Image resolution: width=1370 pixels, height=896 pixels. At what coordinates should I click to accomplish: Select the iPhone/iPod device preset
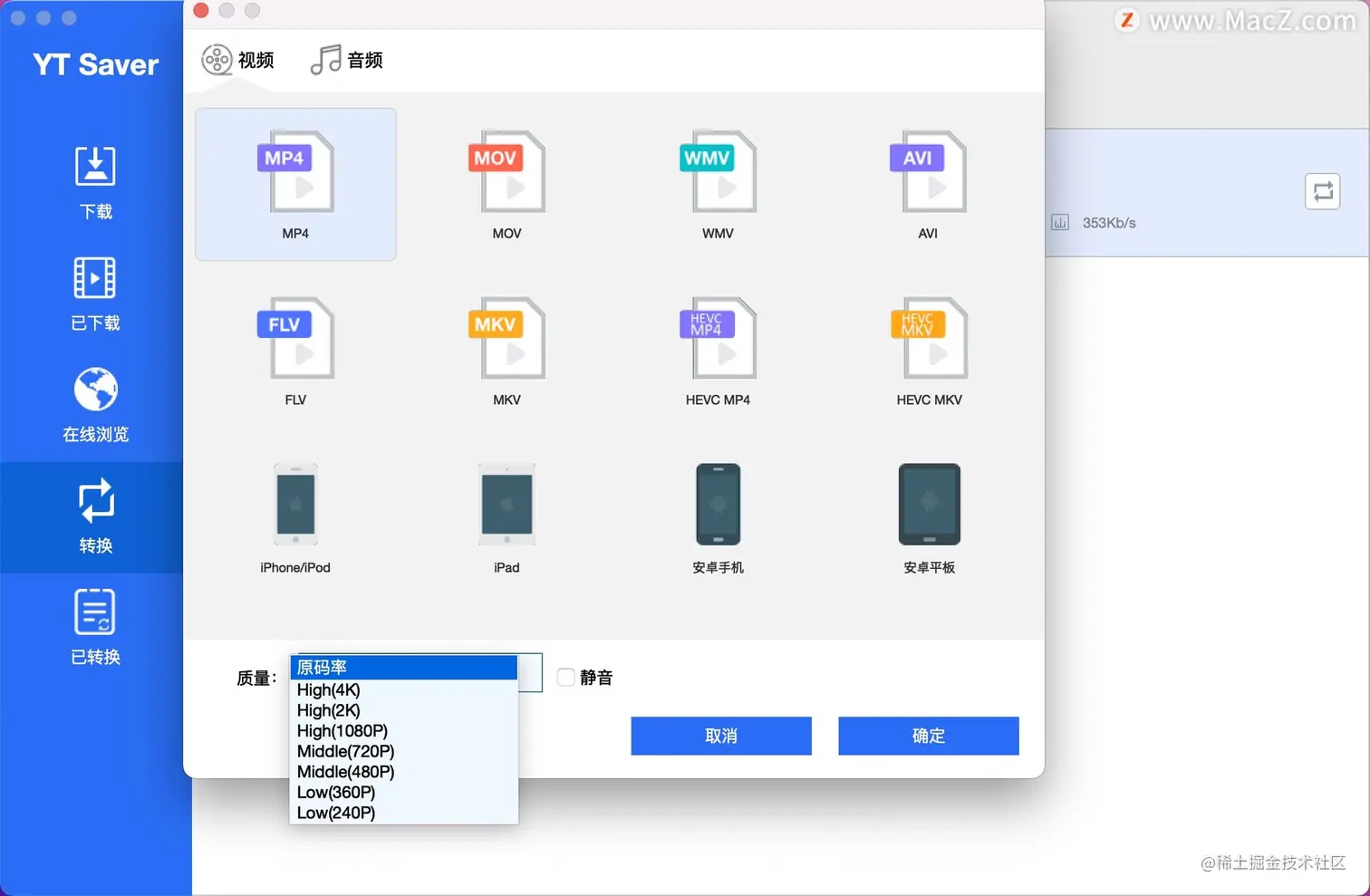coord(295,505)
